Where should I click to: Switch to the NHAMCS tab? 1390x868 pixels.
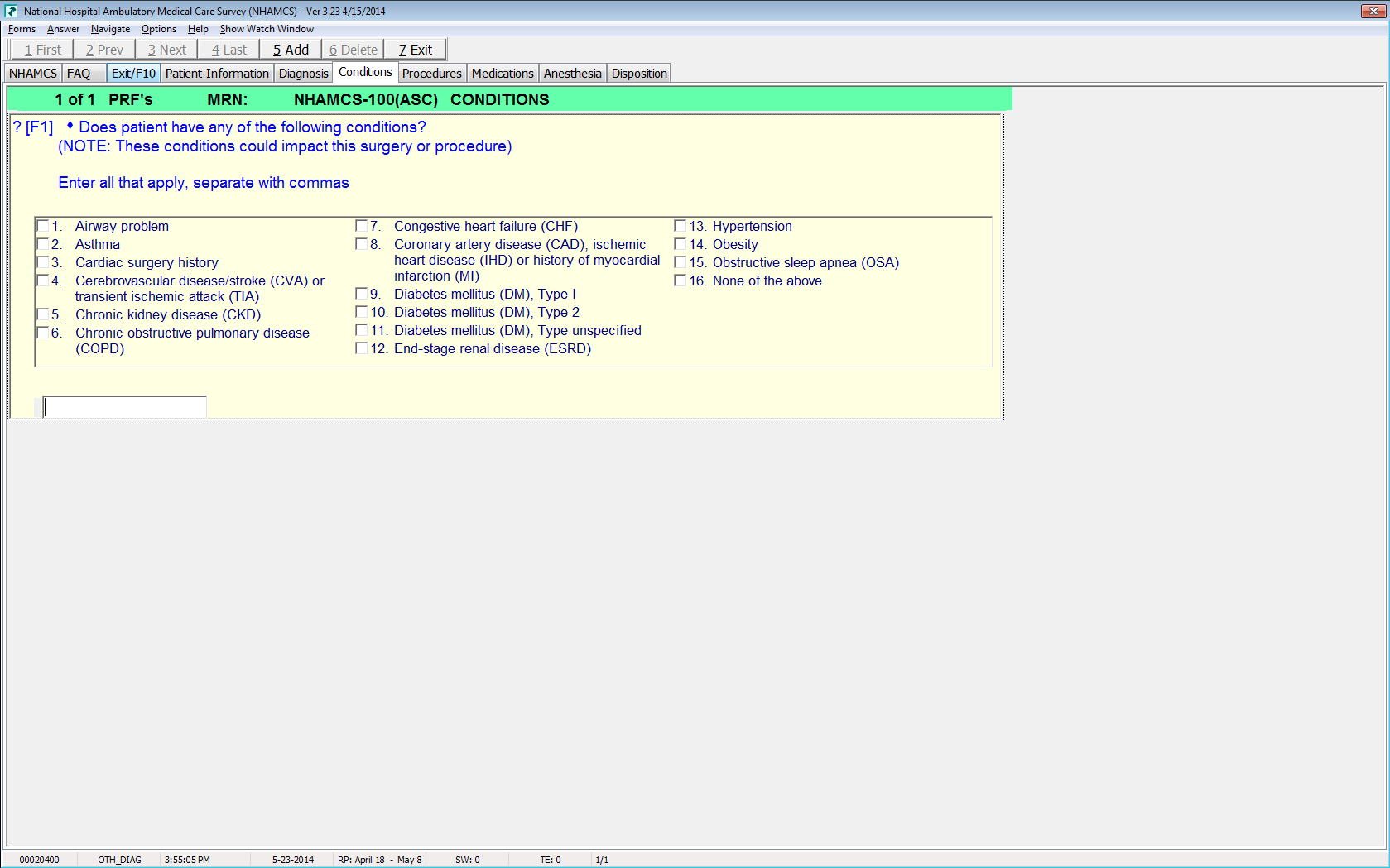point(33,74)
